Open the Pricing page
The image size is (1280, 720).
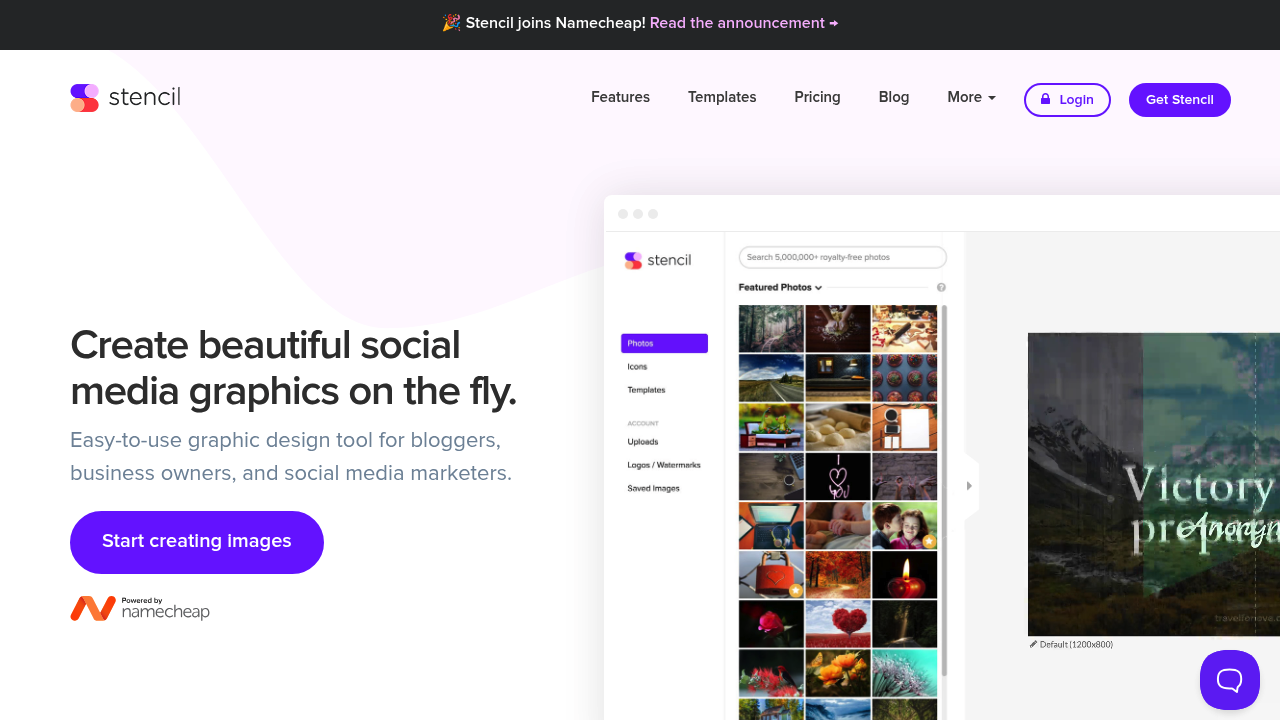pos(817,97)
